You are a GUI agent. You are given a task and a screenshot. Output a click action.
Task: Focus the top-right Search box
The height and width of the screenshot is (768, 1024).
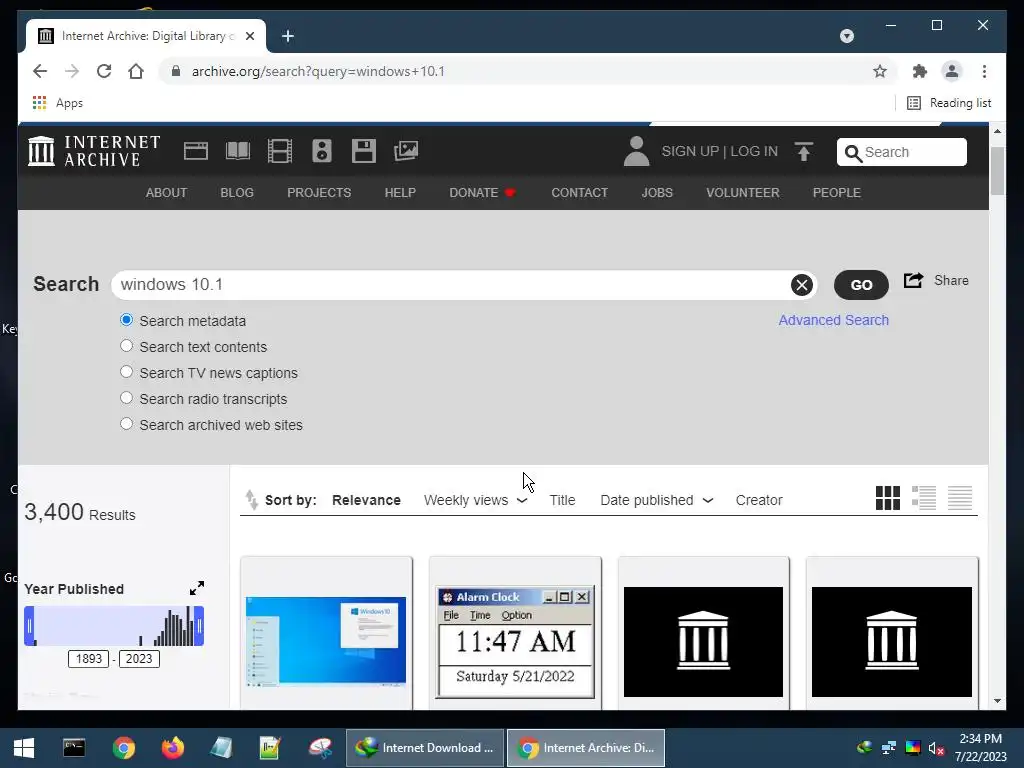coord(902,152)
